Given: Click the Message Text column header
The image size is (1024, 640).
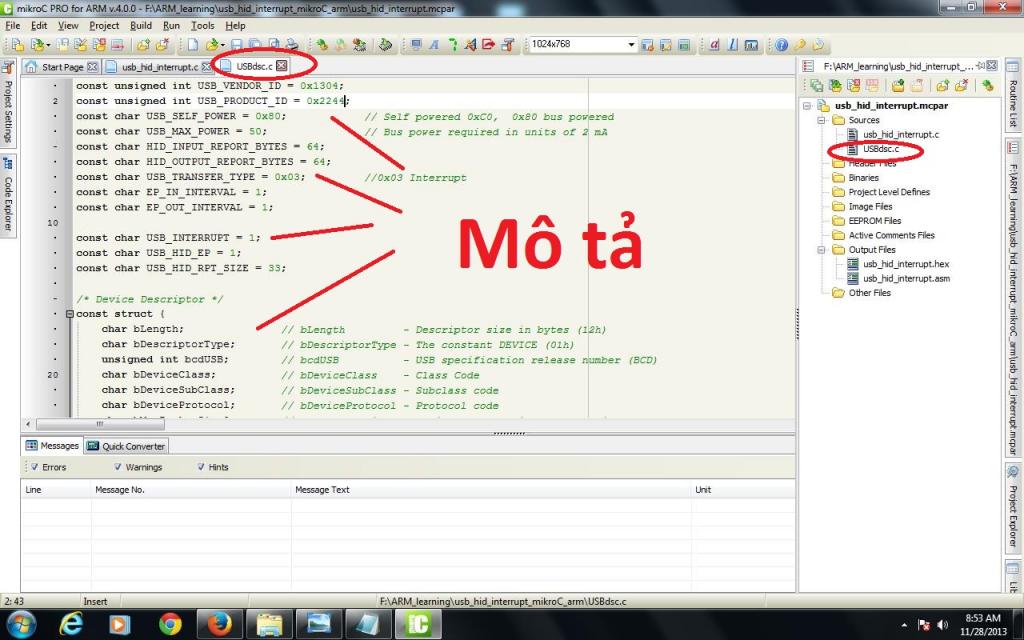Looking at the screenshot, I should (490, 489).
